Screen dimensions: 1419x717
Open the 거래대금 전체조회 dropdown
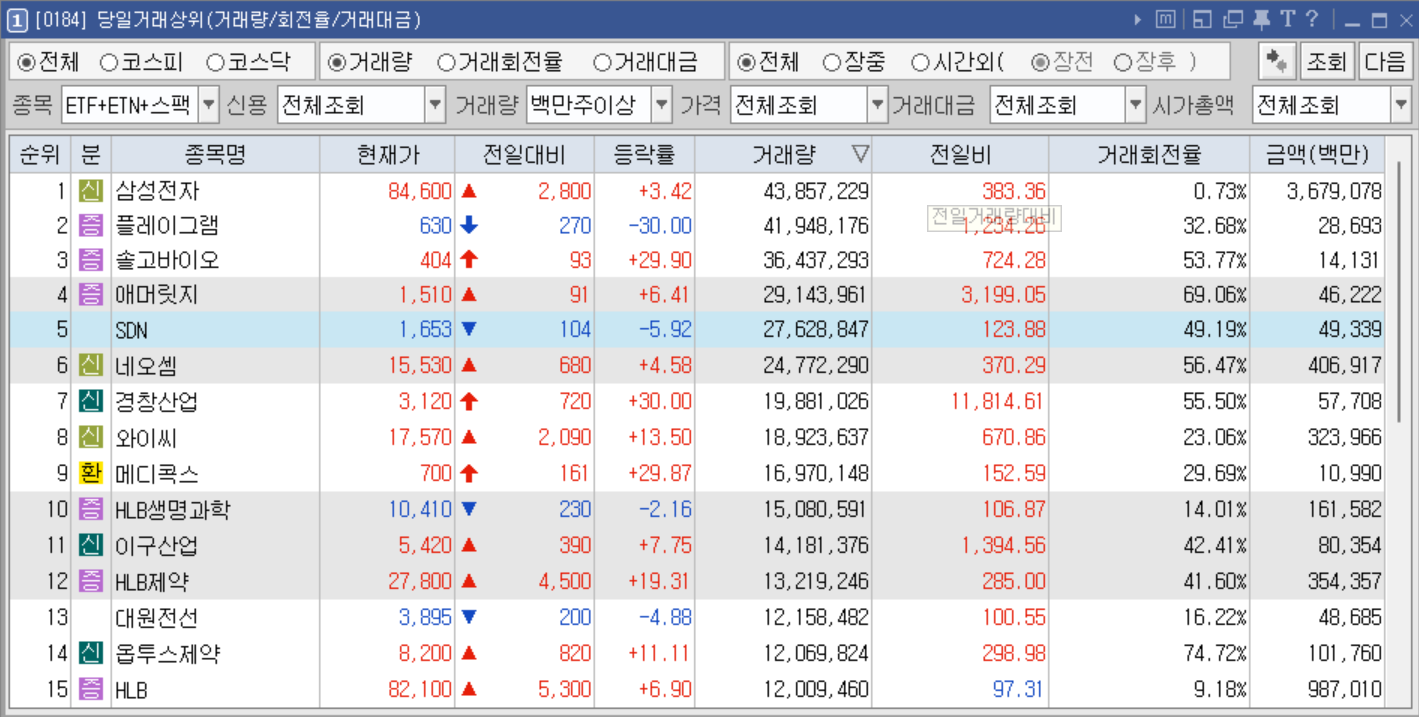coord(1135,104)
